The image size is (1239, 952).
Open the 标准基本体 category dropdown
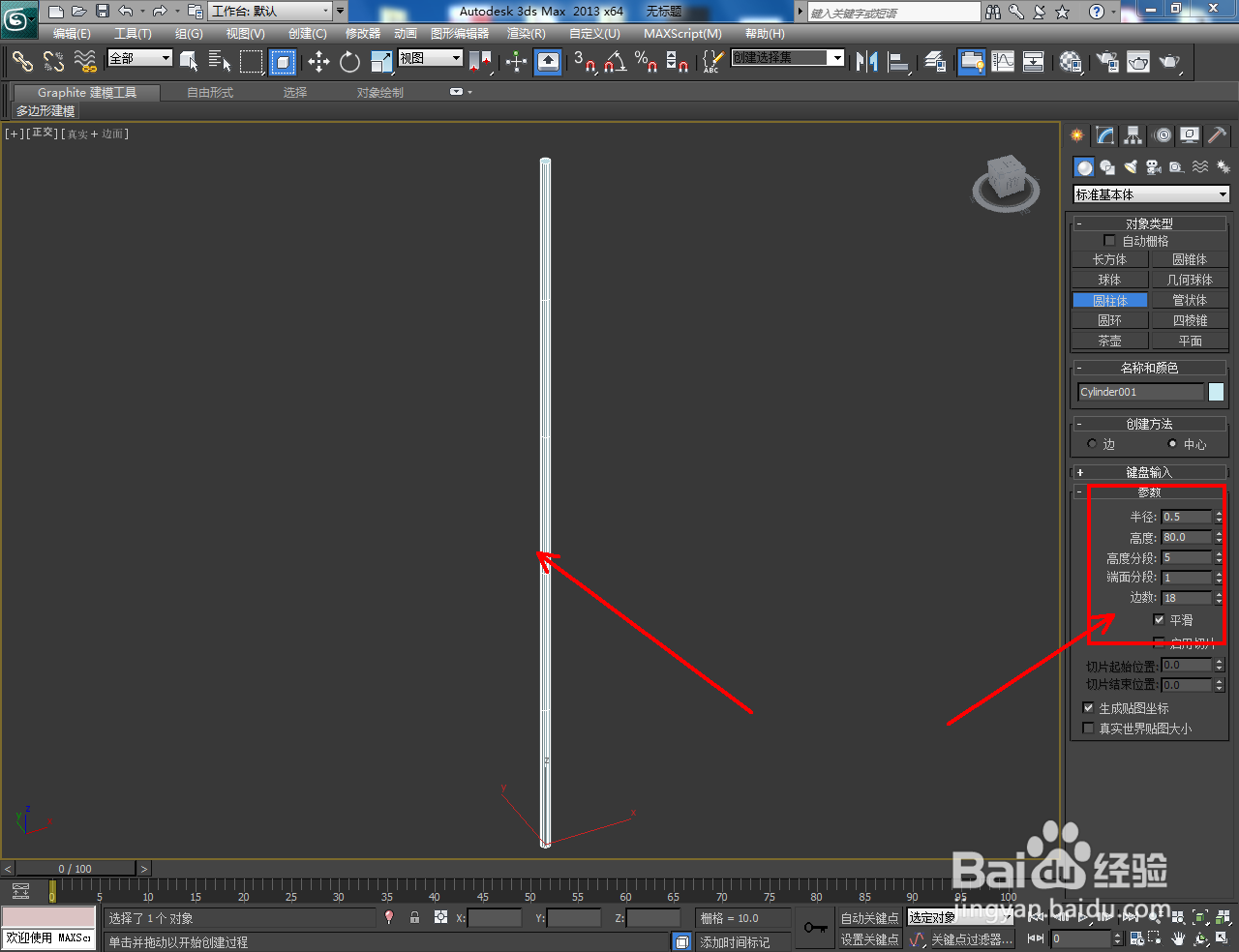[x=1150, y=193]
